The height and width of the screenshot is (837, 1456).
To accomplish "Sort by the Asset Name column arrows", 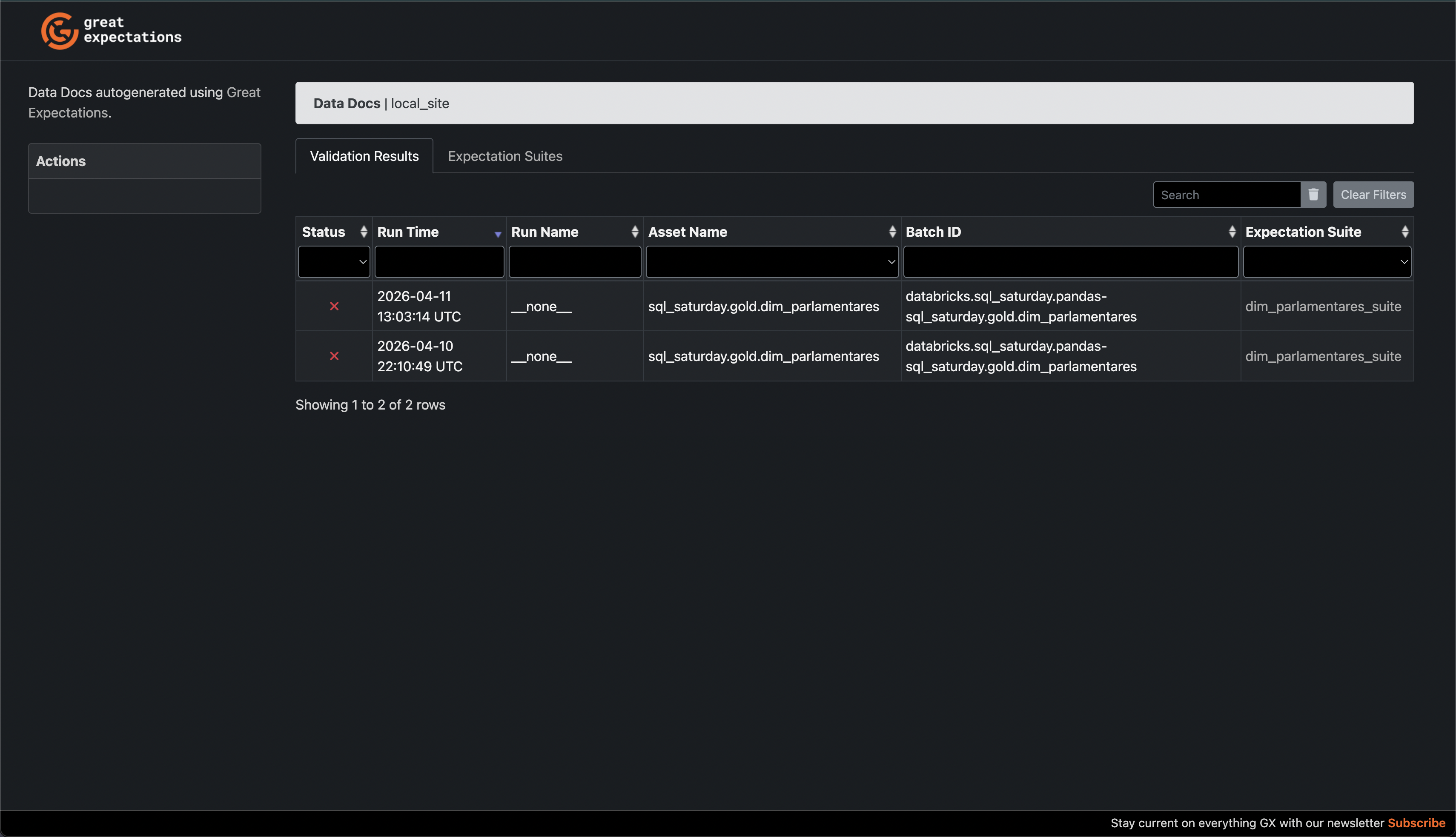I will point(892,232).
